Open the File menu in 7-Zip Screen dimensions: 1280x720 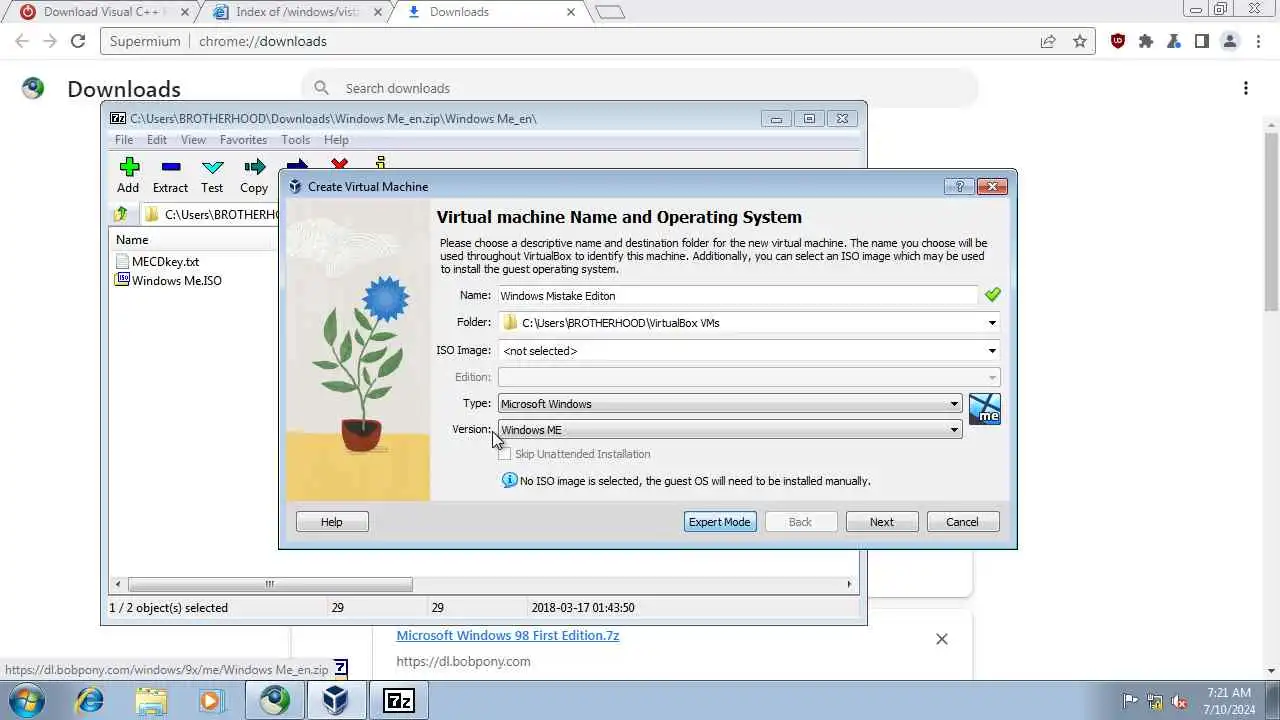[x=124, y=140]
